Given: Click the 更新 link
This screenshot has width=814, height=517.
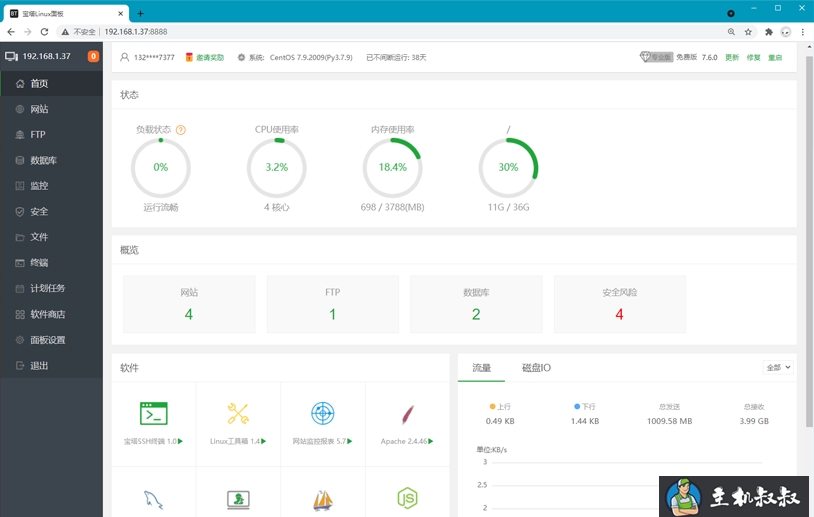Looking at the screenshot, I should (732, 57).
